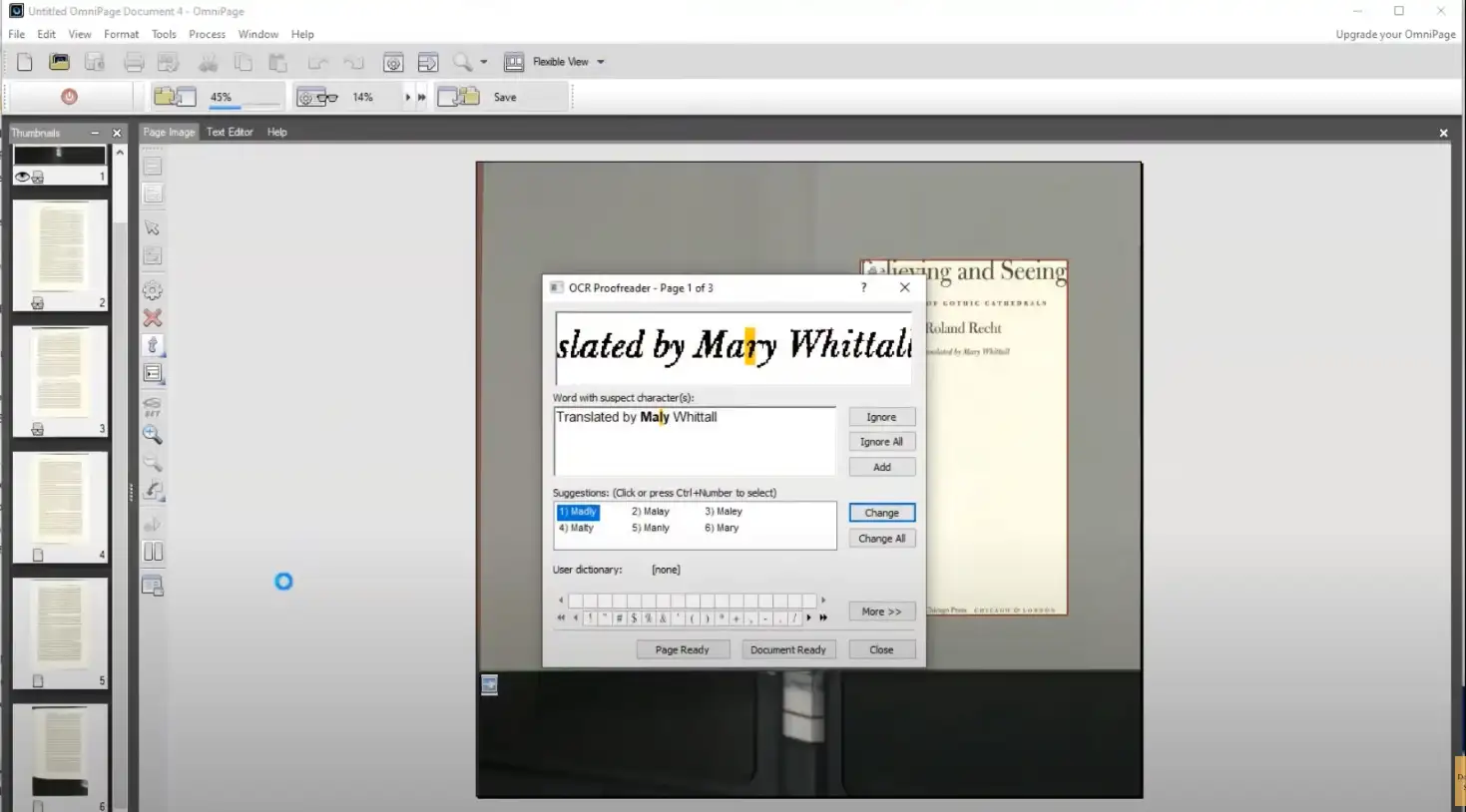This screenshot has height=812, width=1466.
Task: Expand the magnifier search dropdown arrow
Action: (484, 62)
